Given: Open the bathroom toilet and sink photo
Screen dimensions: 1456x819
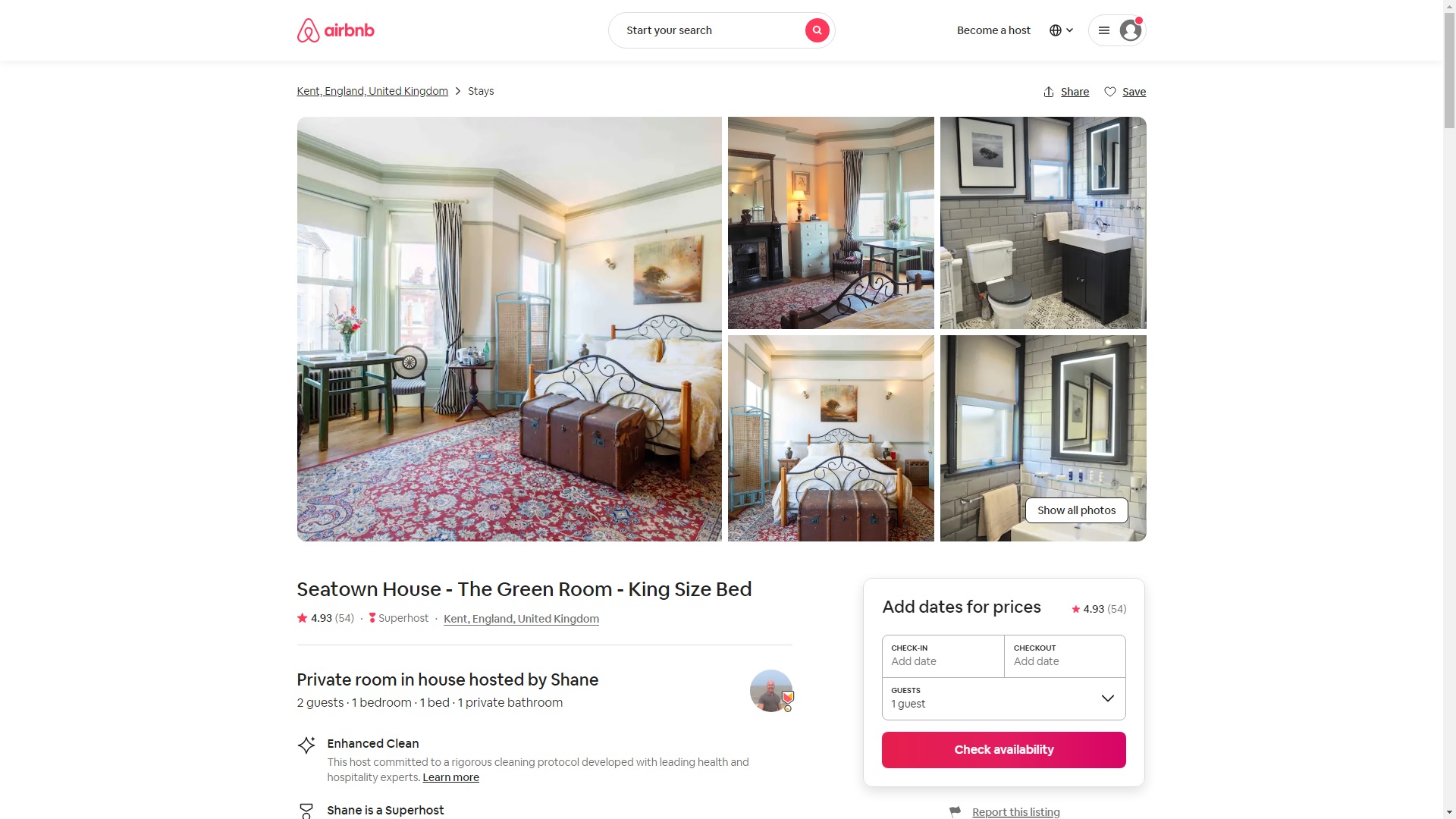Looking at the screenshot, I should pyautogui.click(x=1043, y=222).
